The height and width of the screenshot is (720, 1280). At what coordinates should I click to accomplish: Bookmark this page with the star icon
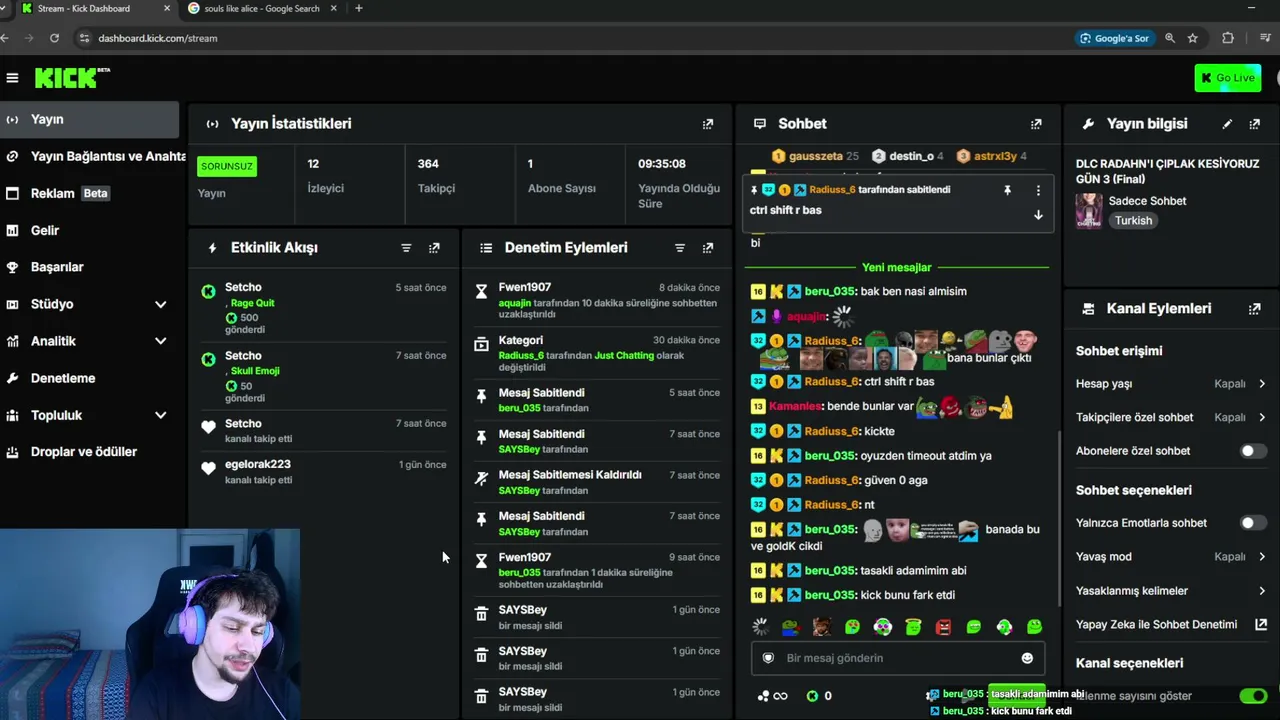click(1193, 38)
